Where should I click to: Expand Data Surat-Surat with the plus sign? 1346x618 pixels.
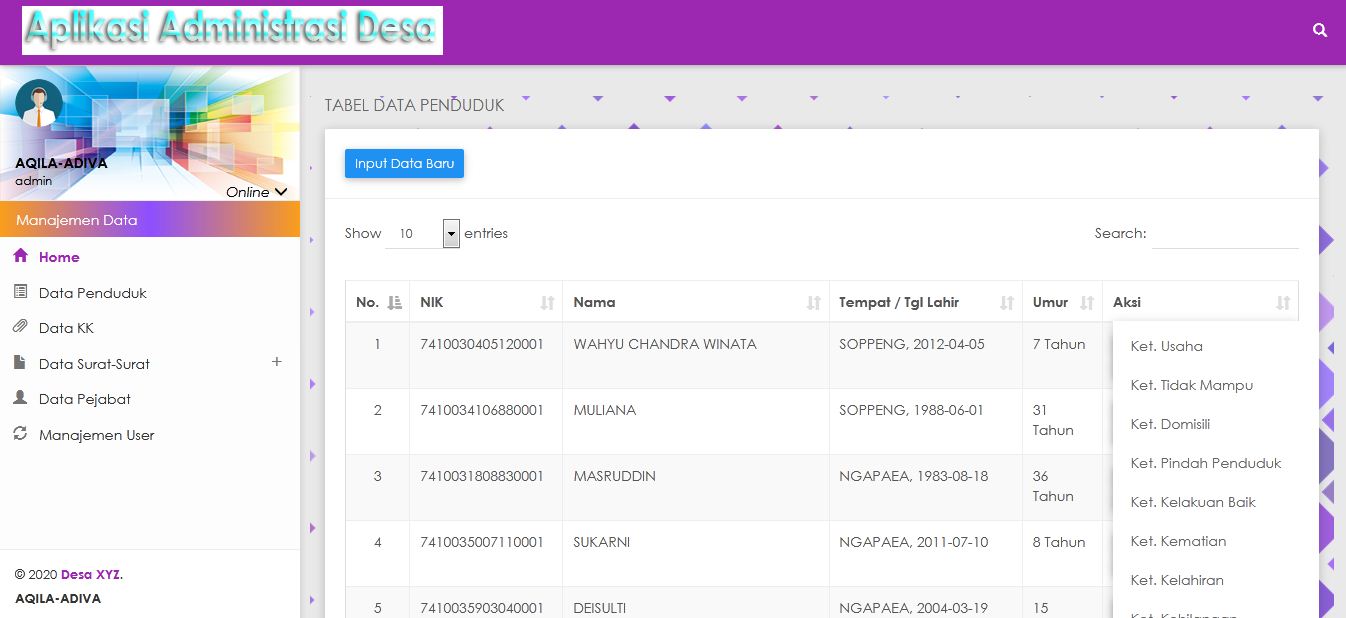(x=277, y=362)
